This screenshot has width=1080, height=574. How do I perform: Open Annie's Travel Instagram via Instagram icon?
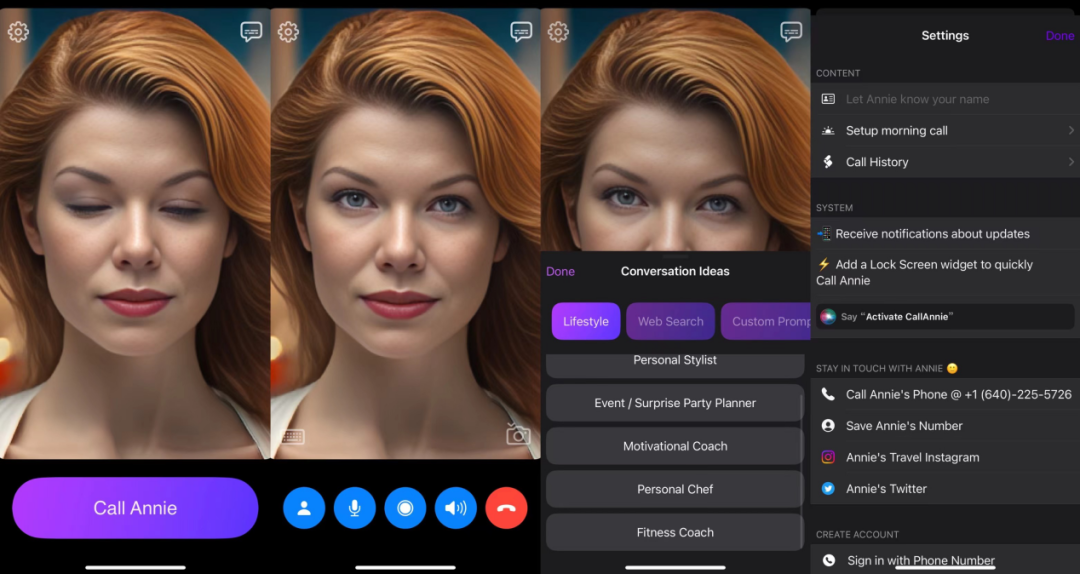click(x=828, y=458)
